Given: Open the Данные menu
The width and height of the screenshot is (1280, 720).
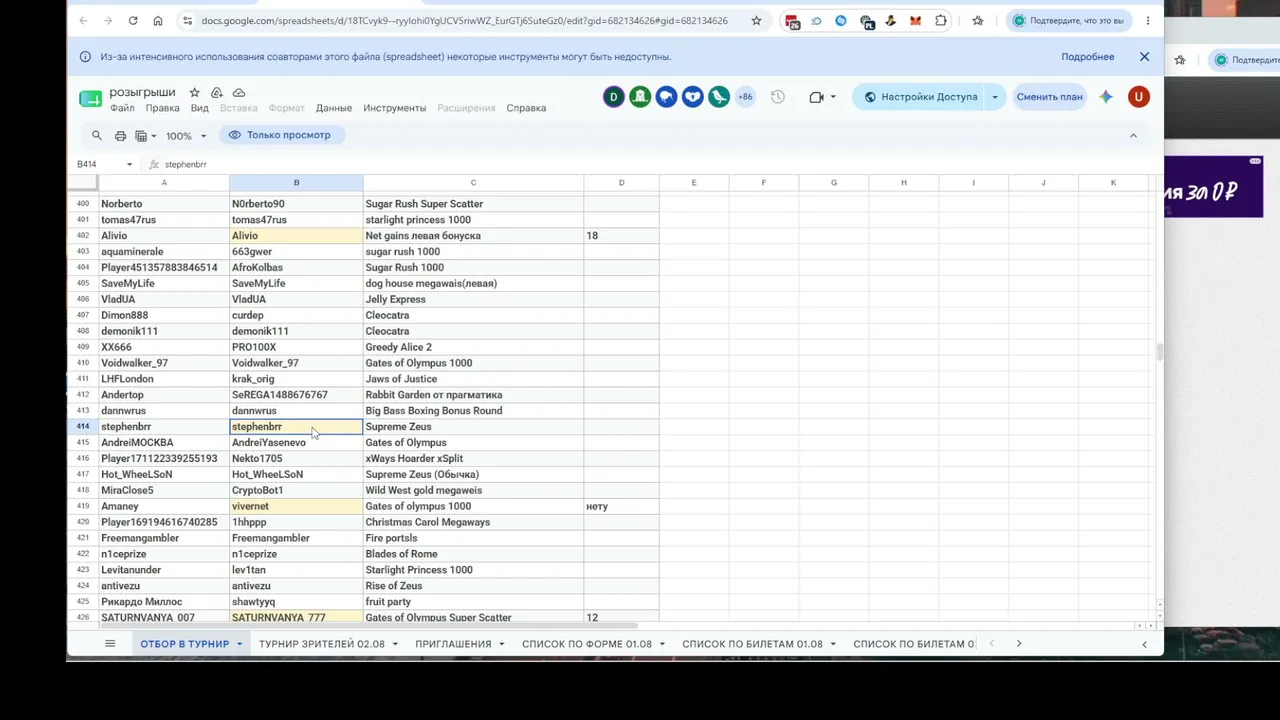Looking at the screenshot, I should [334, 108].
